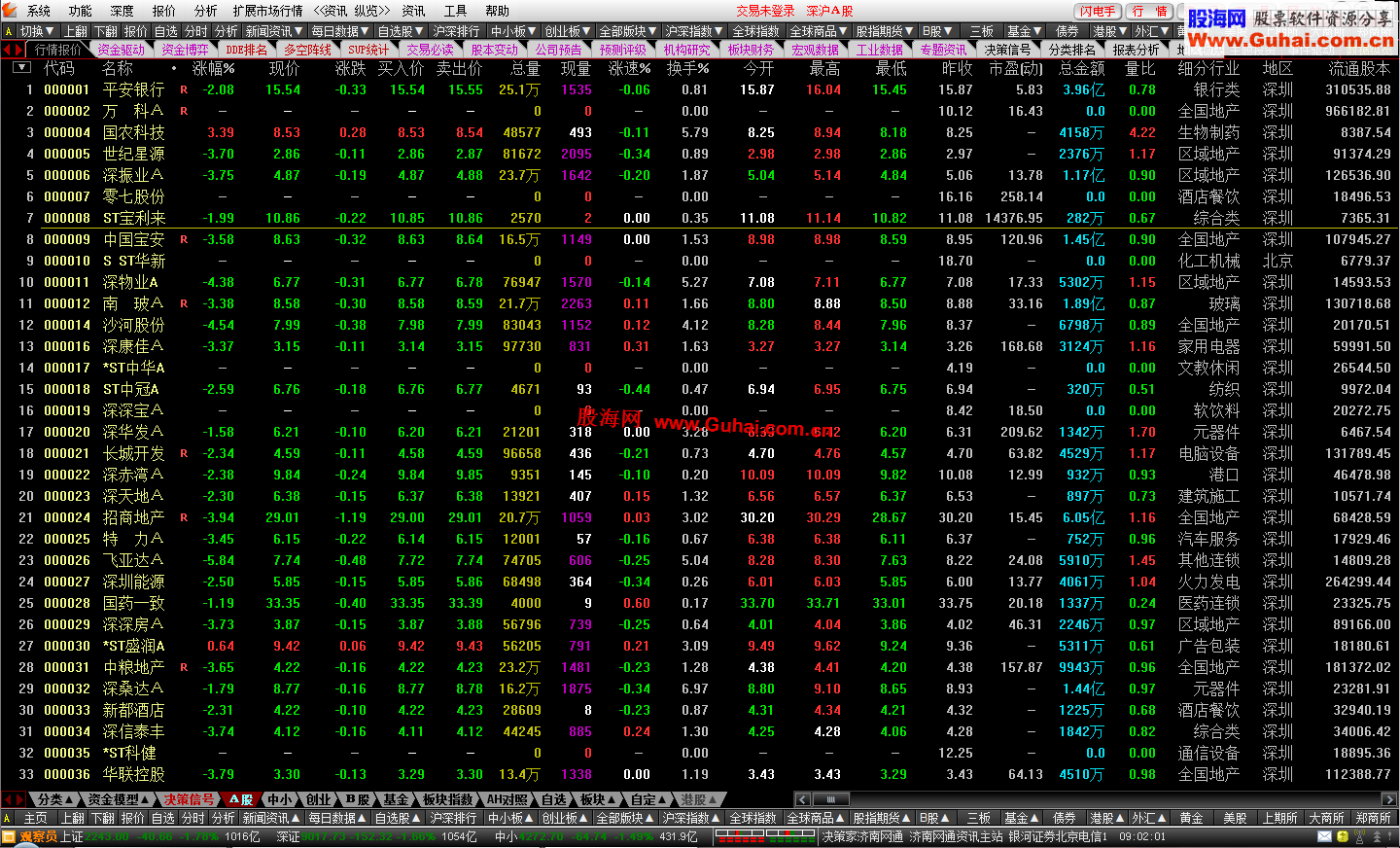Click 全球指数 in the top toolbar
The height and width of the screenshot is (848, 1400).
point(754,31)
